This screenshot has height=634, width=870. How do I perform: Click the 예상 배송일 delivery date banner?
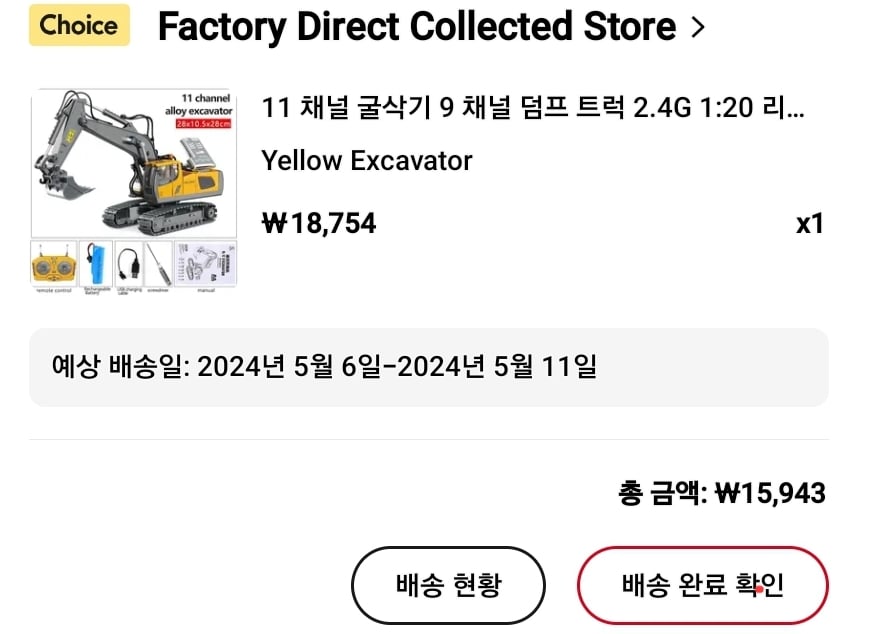coord(428,367)
